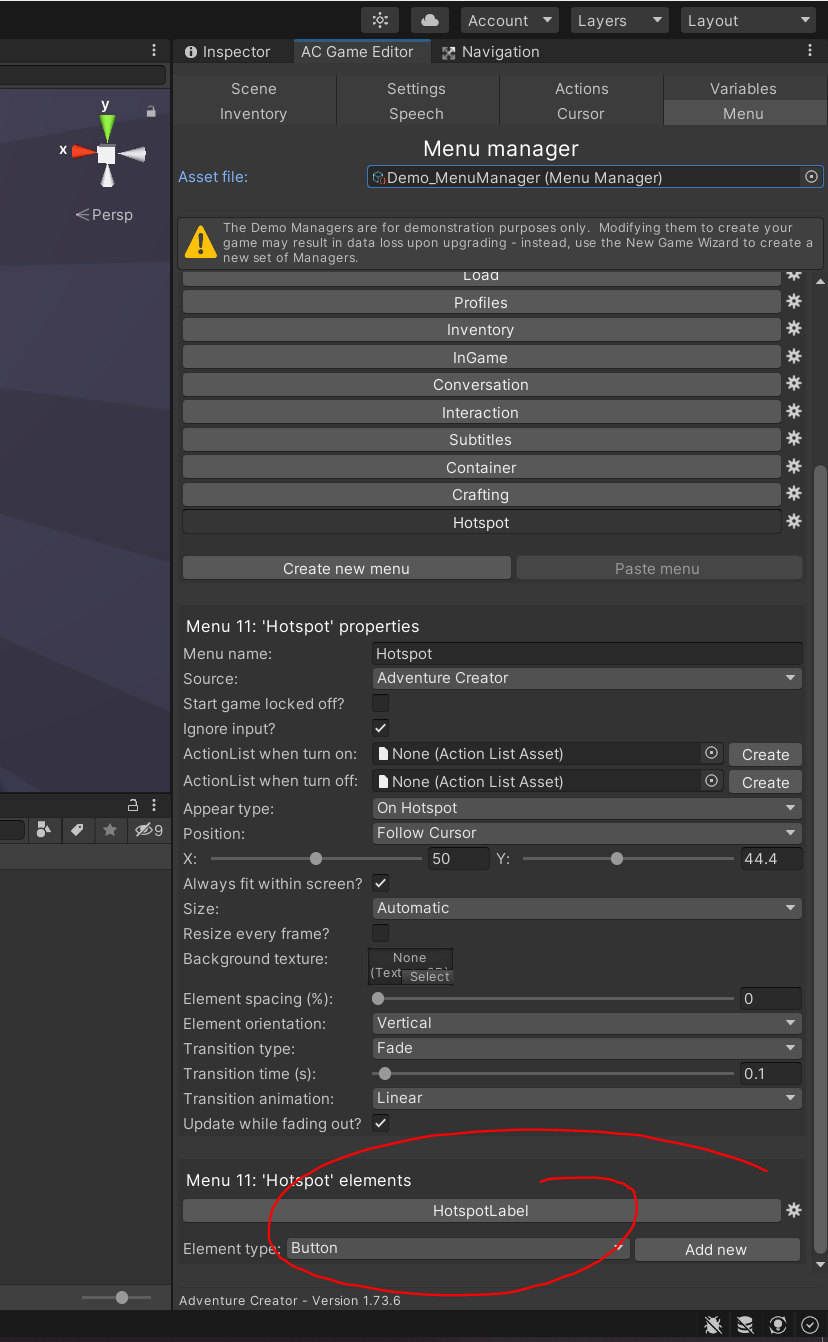Viewport: 828px width, 1342px height.
Task: Click the Element spacing slider
Action: tap(555, 998)
